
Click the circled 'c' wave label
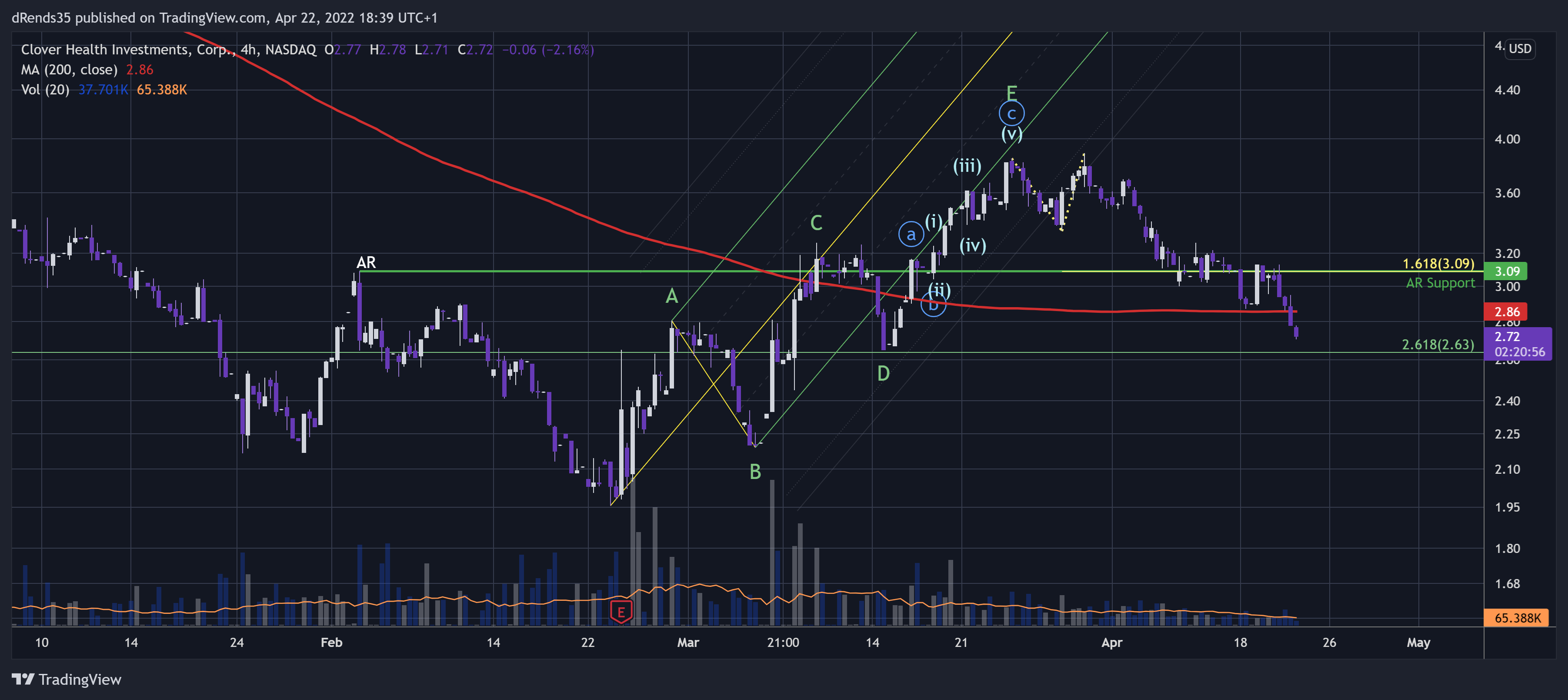click(x=1011, y=113)
